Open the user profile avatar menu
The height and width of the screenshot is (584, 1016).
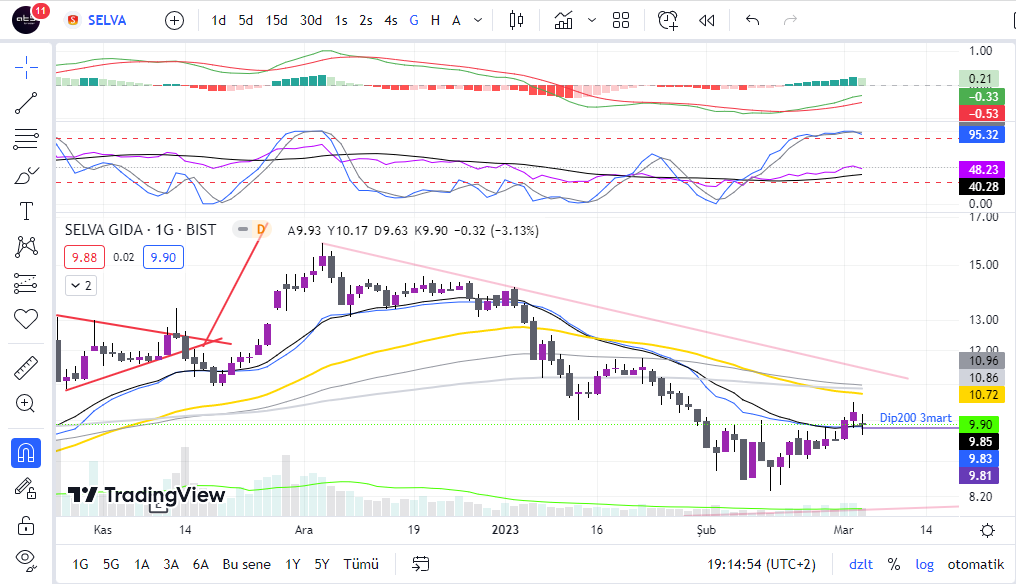(x=26, y=20)
